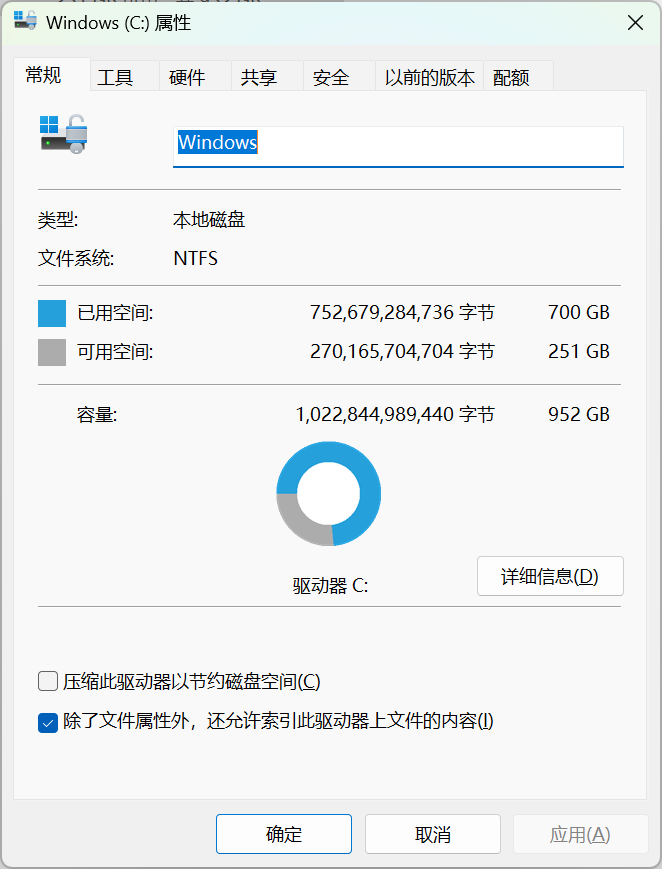Click the Windows (C:) 属性 title text
Image resolution: width=662 pixels, height=869 pixels.
[119, 23]
